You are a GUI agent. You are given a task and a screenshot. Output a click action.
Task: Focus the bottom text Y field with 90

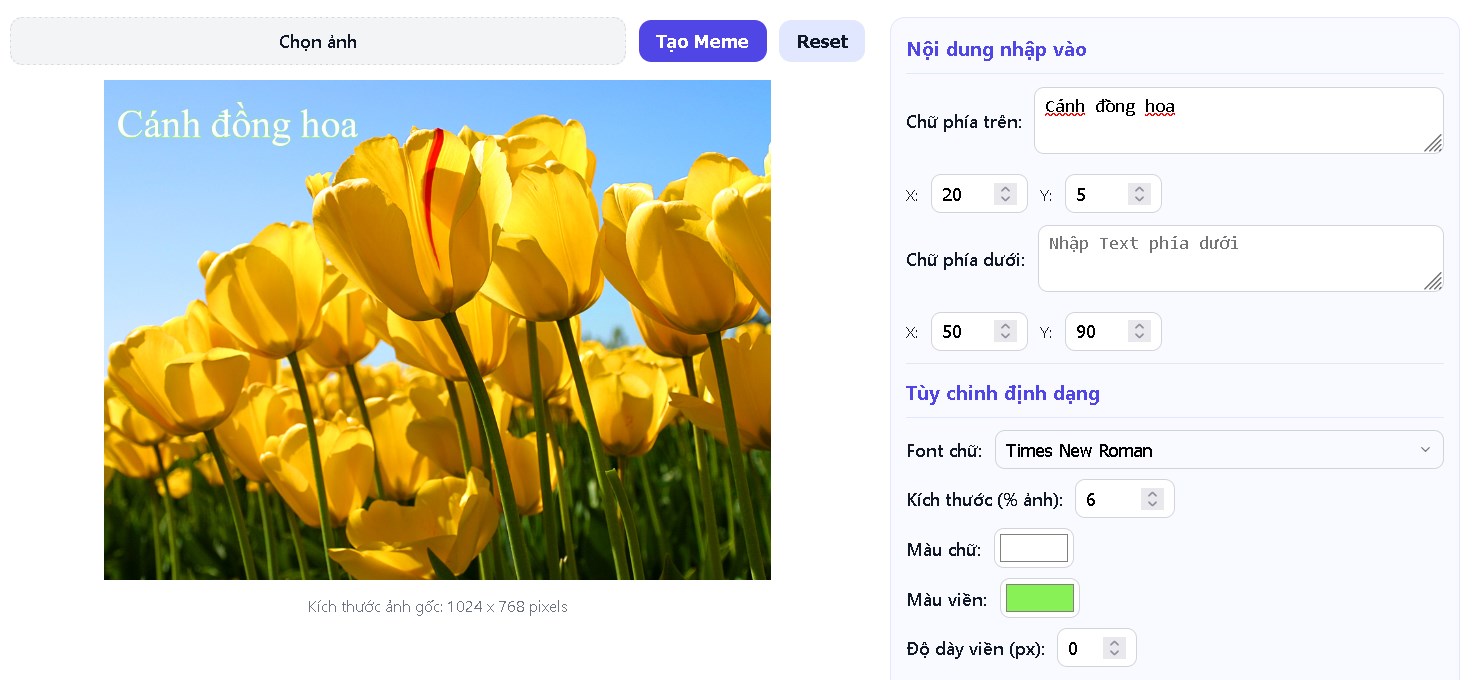point(1096,332)
